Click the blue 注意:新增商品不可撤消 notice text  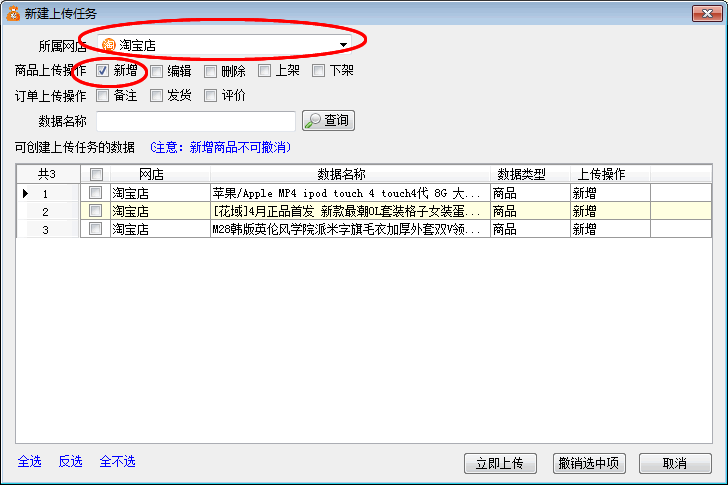click(x=221, y=148)
